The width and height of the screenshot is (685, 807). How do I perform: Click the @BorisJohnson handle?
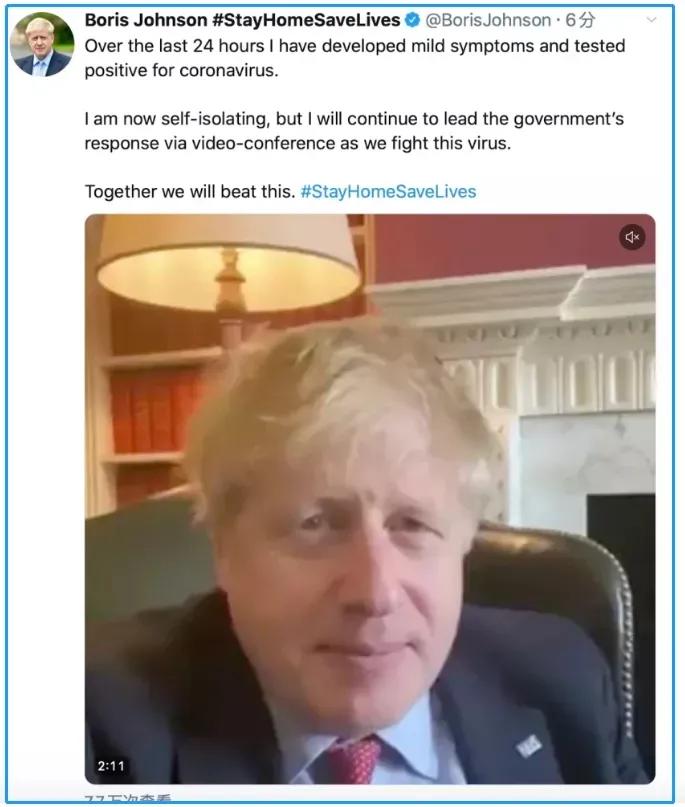[x=489, y=20]
